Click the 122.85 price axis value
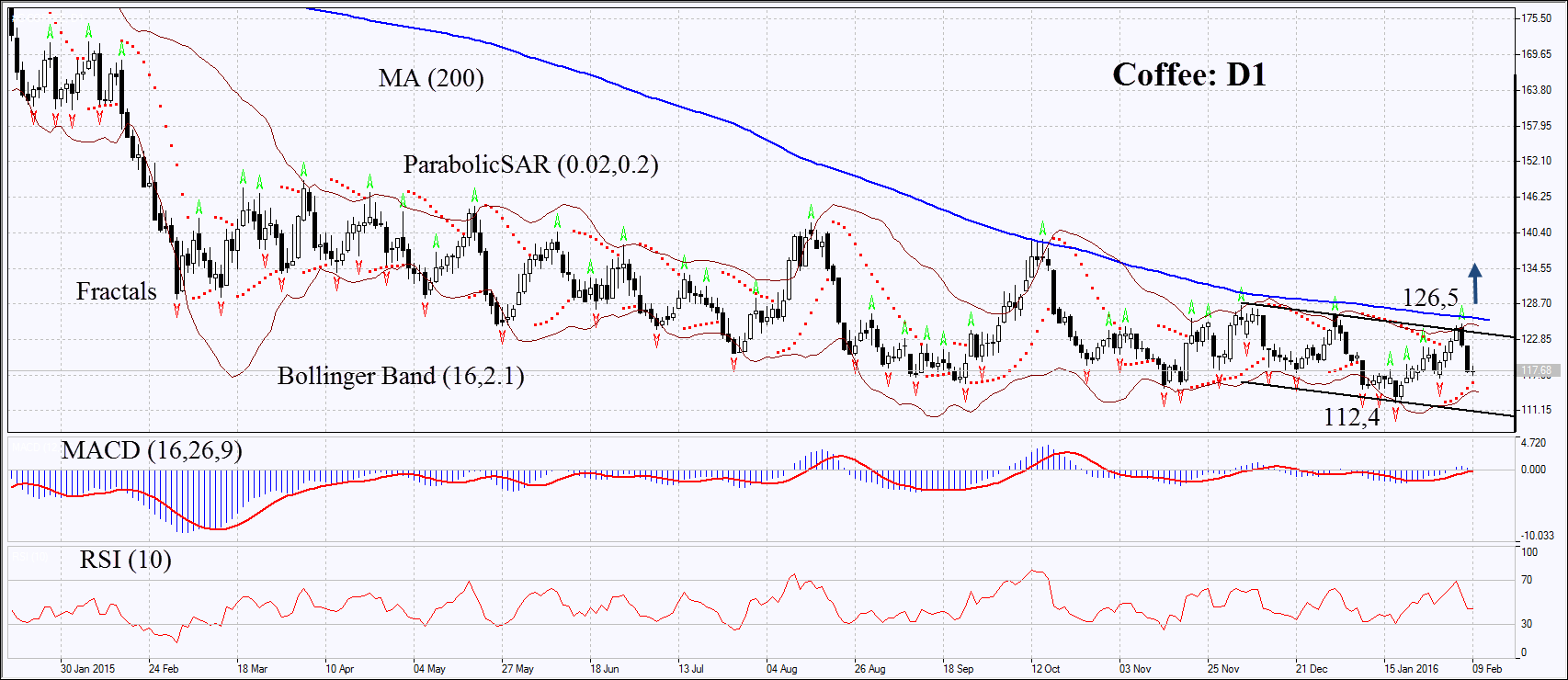 (1537, 339)
